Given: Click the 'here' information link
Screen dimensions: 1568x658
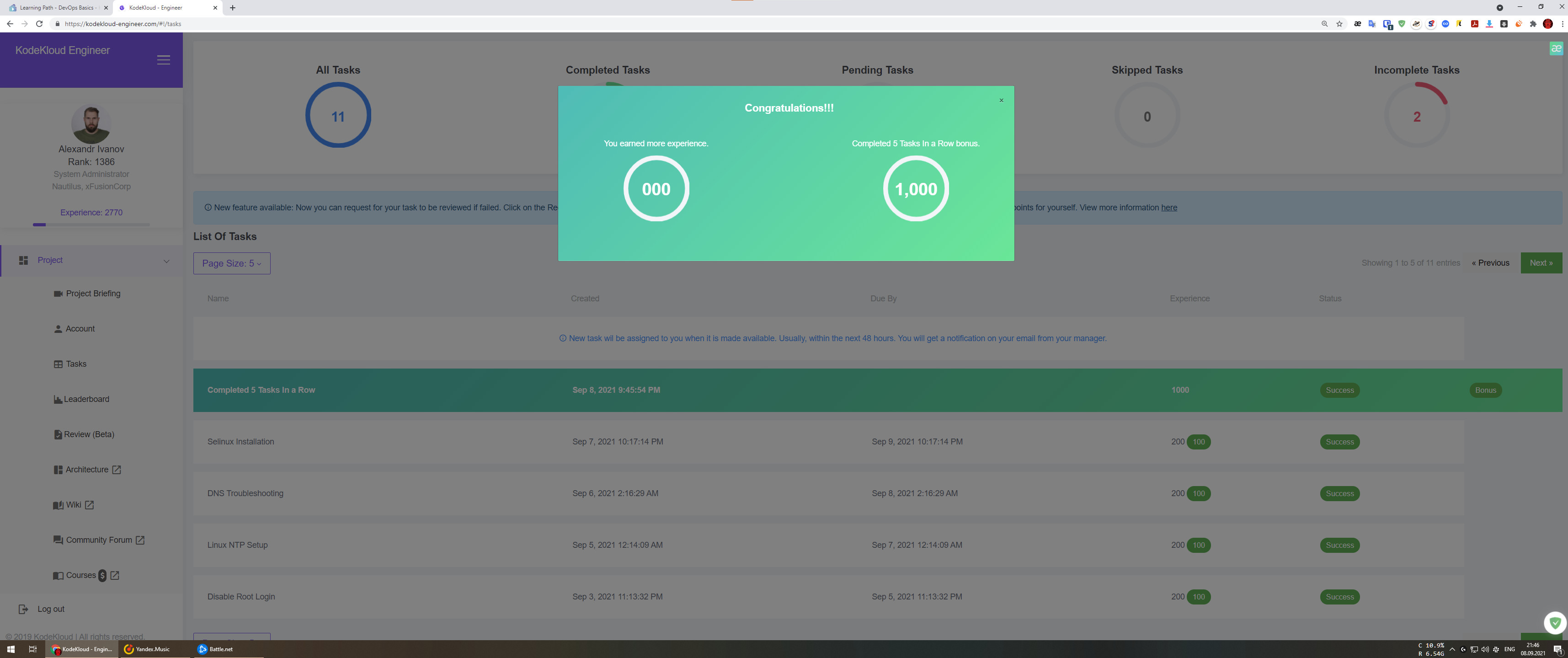Looking at the screenshot, I should click(1169, 208).
